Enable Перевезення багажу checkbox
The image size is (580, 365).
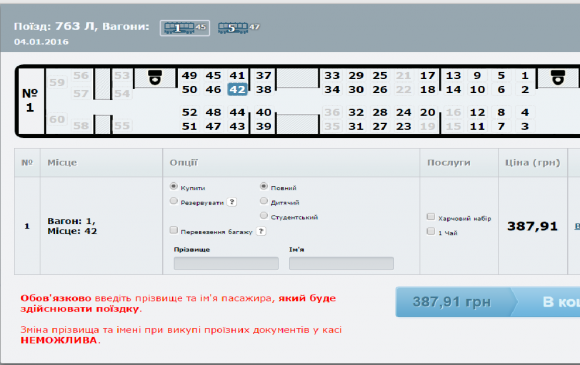click(x=173, y=230)
